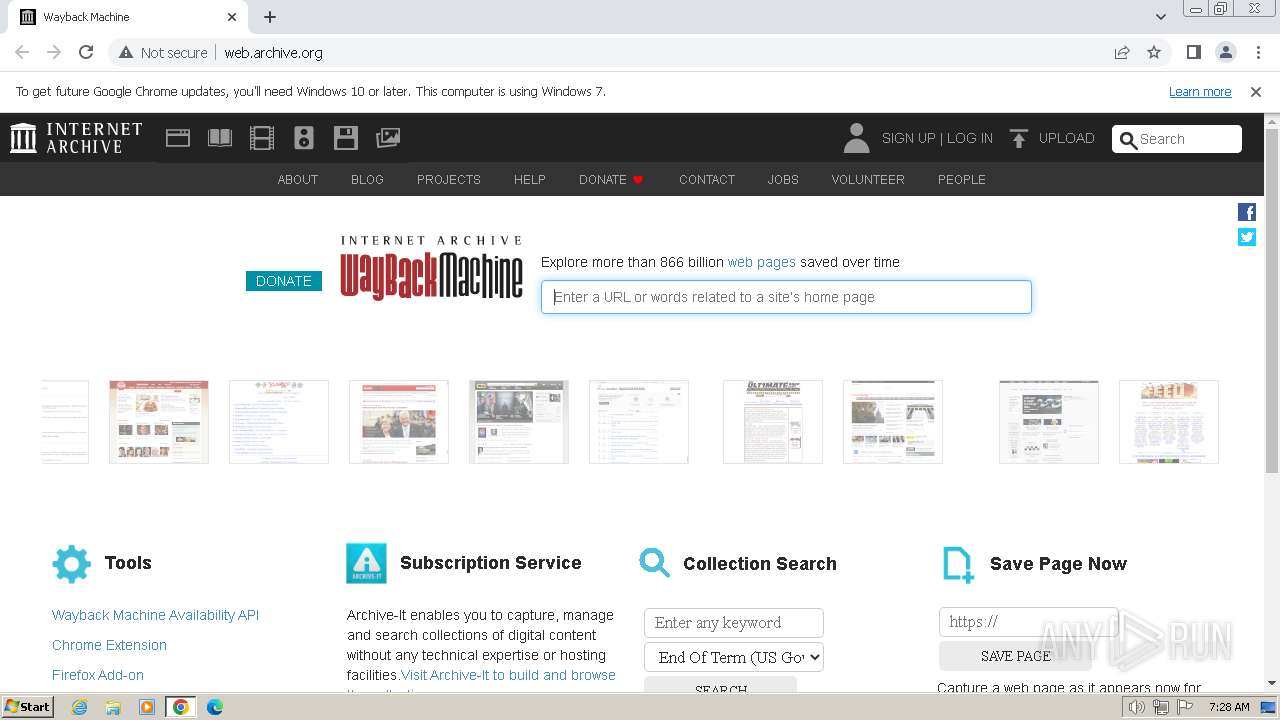This screenshot has width=1280, height=720.
Task: Go back using the back arrow
Action: [22, 52]
